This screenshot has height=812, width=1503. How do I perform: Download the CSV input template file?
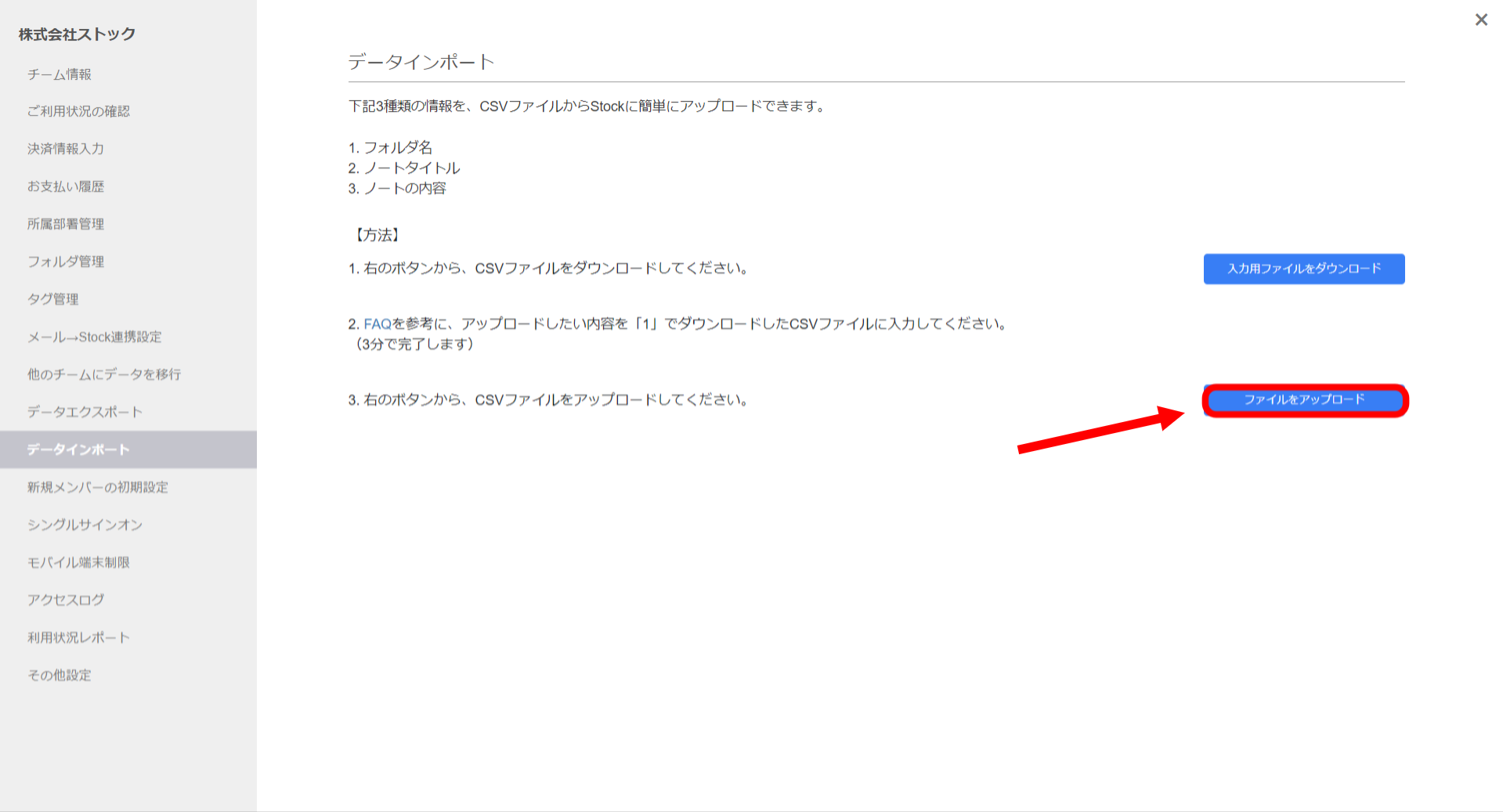tap(1302, 269)
